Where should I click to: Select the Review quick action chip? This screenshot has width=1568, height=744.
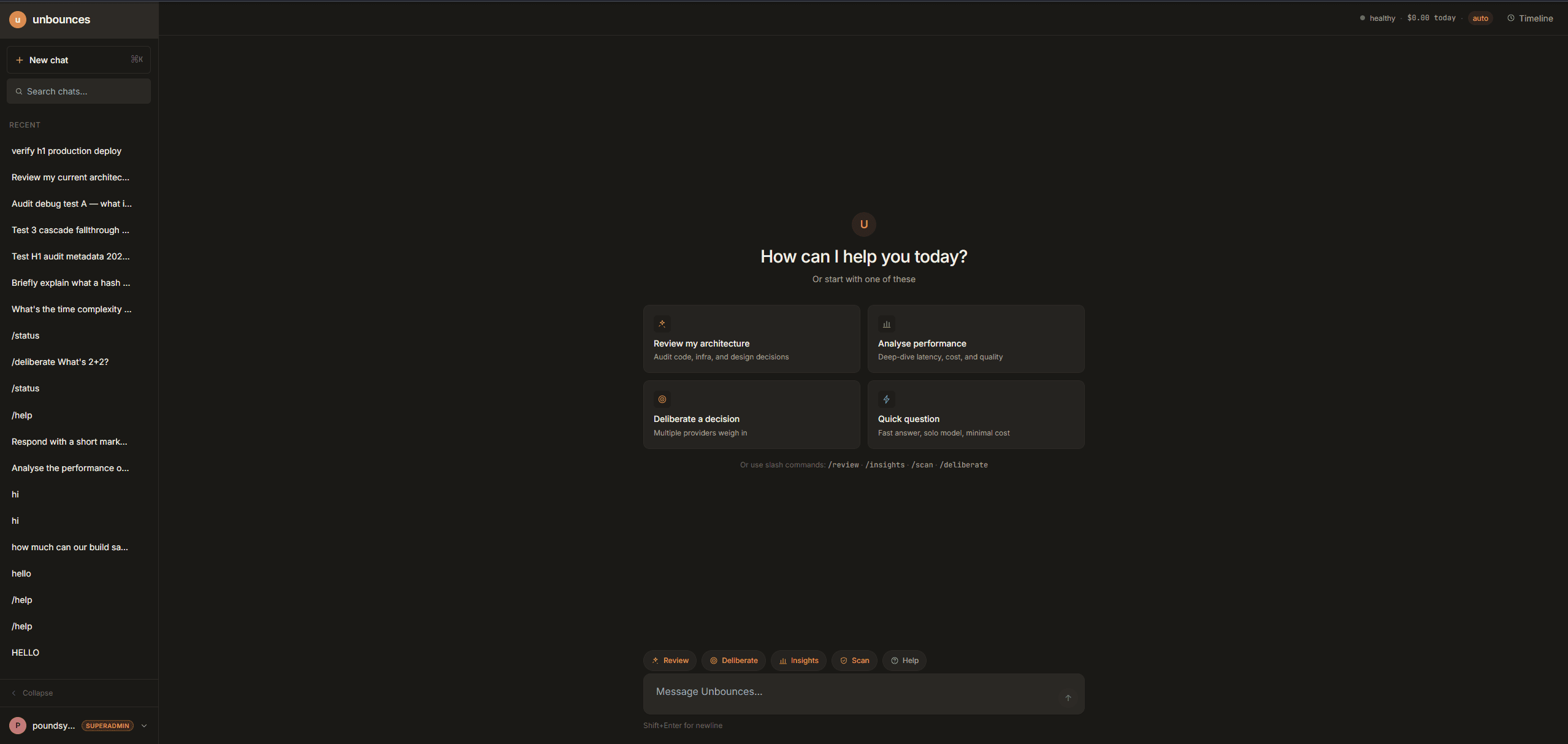tap(670, 661)
